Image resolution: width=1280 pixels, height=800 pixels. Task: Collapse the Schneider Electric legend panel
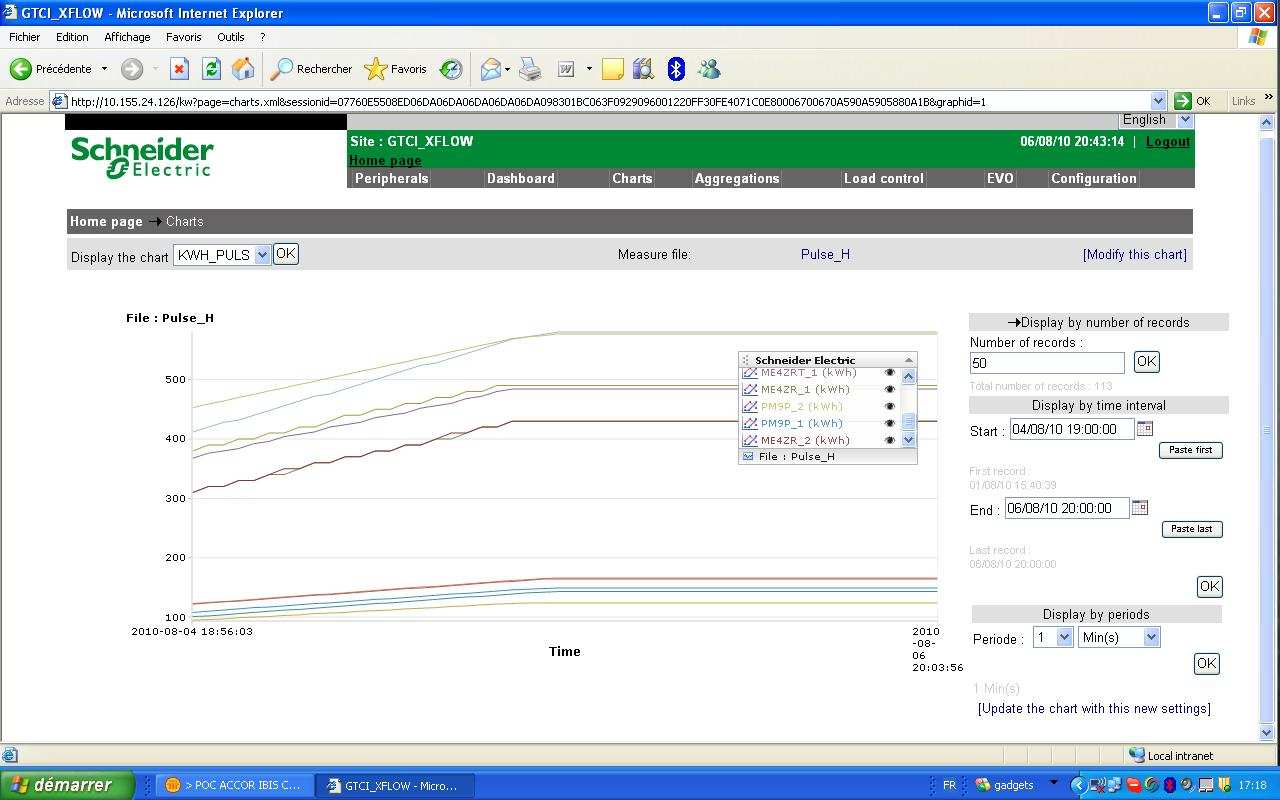[x=908, y=360]
